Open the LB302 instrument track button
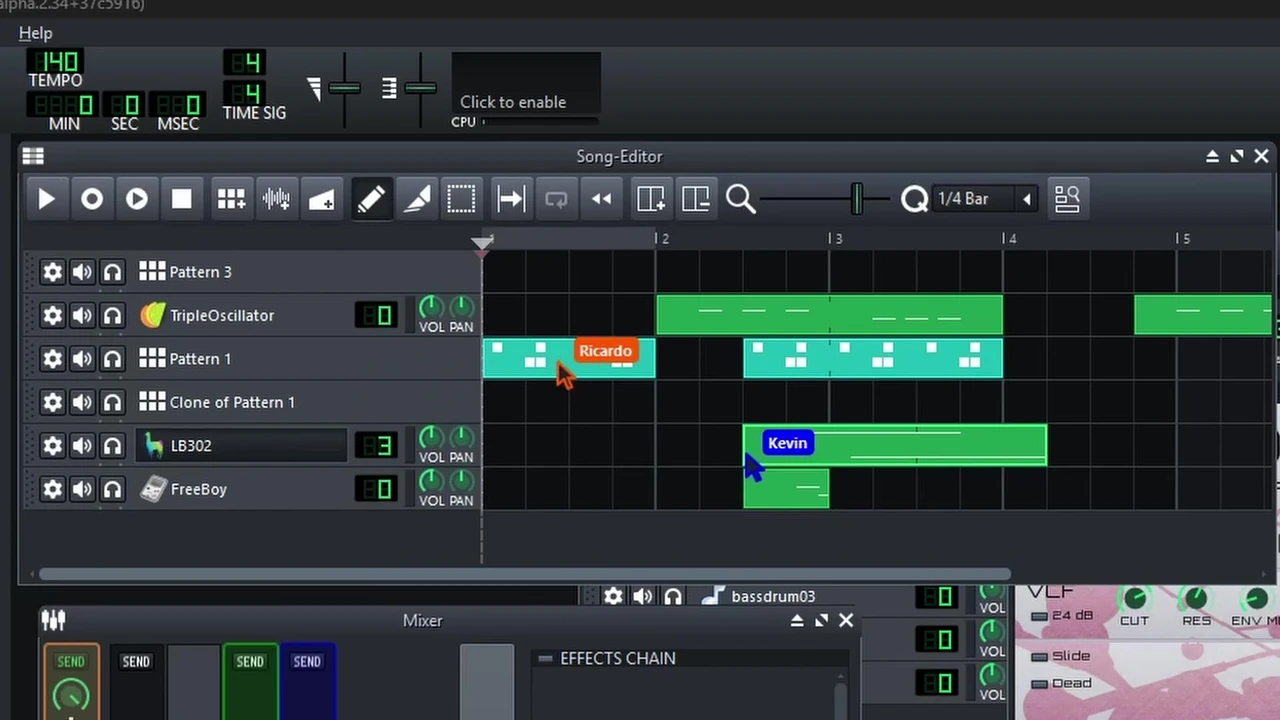Viewport: 1280px width, 720px height. [241, 445]
